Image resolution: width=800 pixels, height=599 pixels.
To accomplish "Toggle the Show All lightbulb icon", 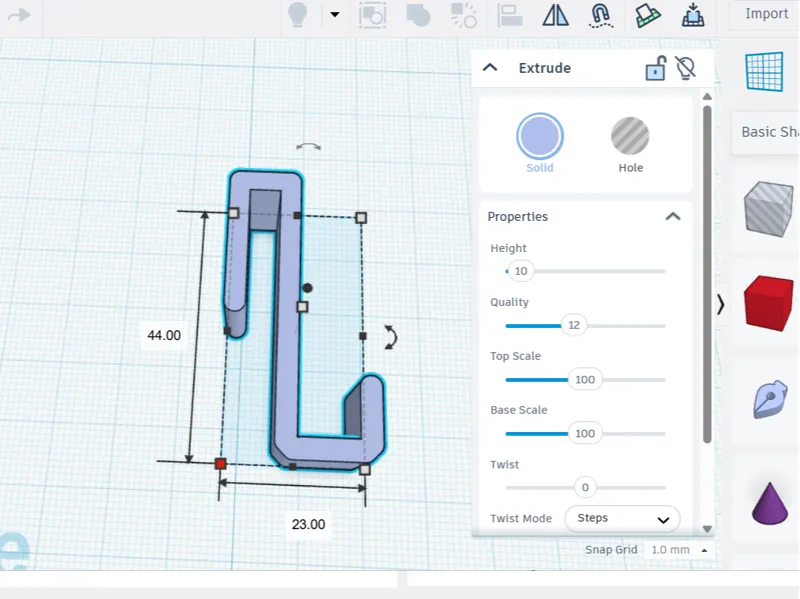I will [x=297, y=15].
